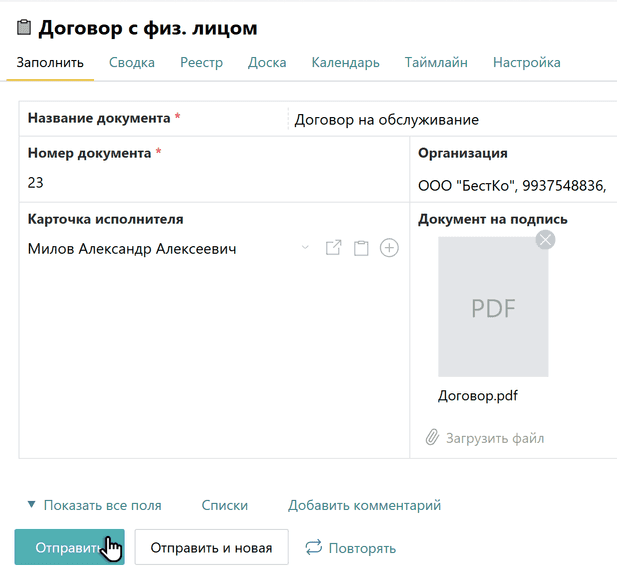The image size is (617, 575).
Task: Expand the executor card dropdown chevron
Action: pos(305,248)
